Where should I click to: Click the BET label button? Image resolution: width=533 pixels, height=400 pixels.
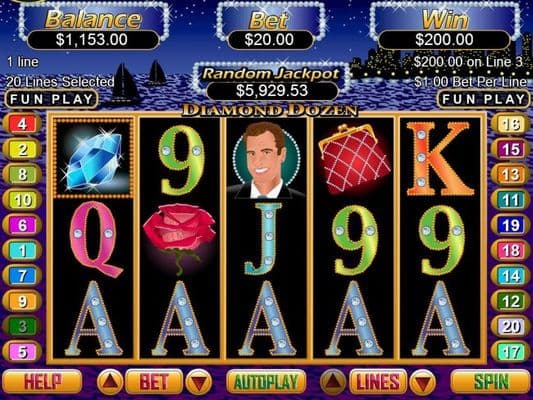point(154,382)
